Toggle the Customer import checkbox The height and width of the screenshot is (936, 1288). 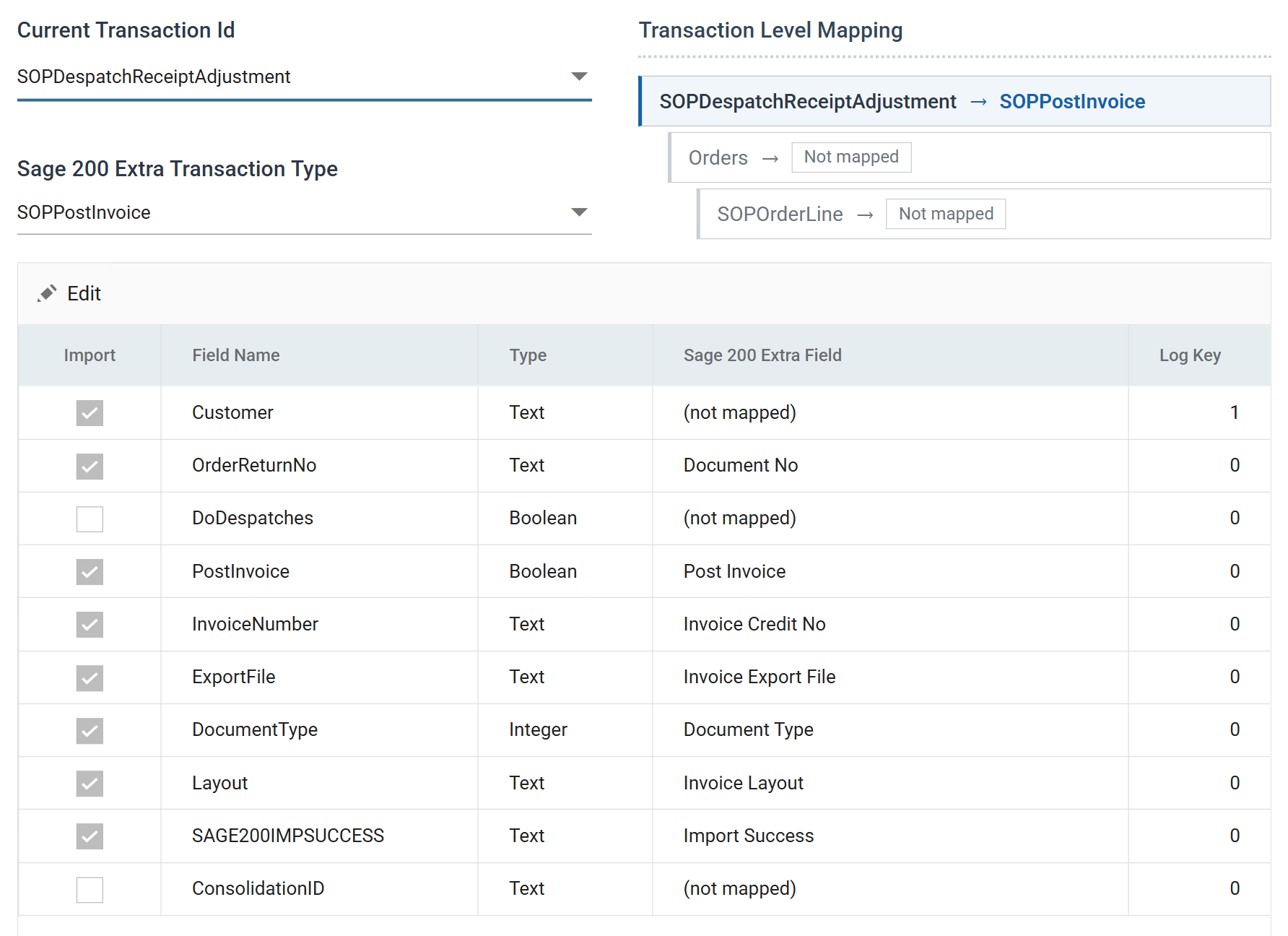(x=90, y=413)
